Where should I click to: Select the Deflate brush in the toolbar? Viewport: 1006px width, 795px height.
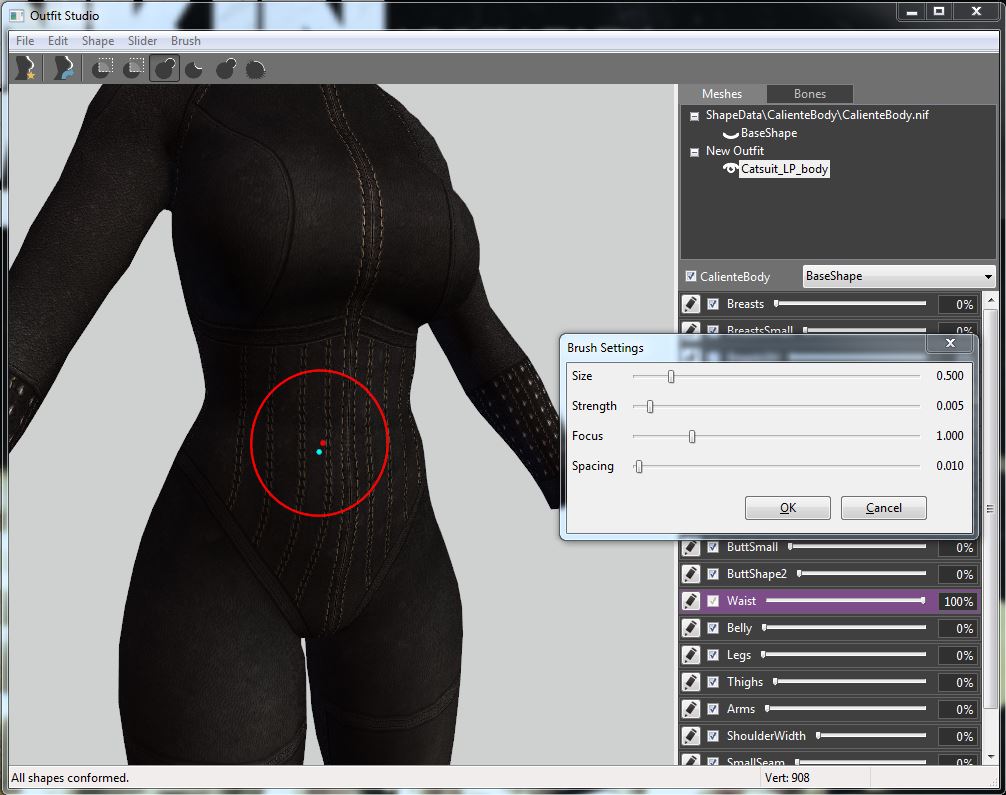[x=196, y=68]
